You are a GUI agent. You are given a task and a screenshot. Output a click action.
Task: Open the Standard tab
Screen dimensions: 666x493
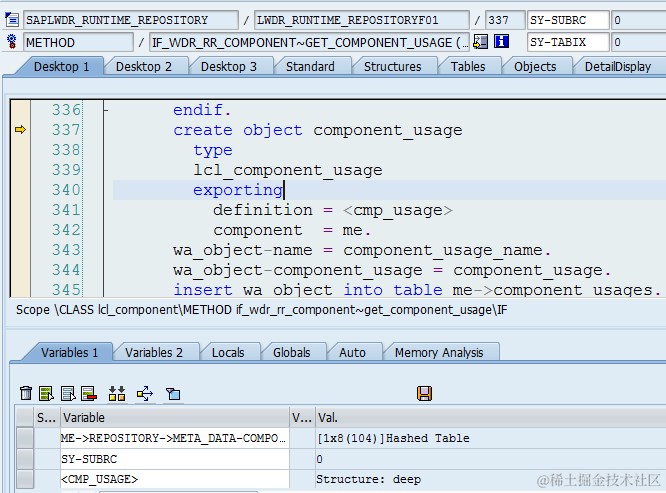310,67
